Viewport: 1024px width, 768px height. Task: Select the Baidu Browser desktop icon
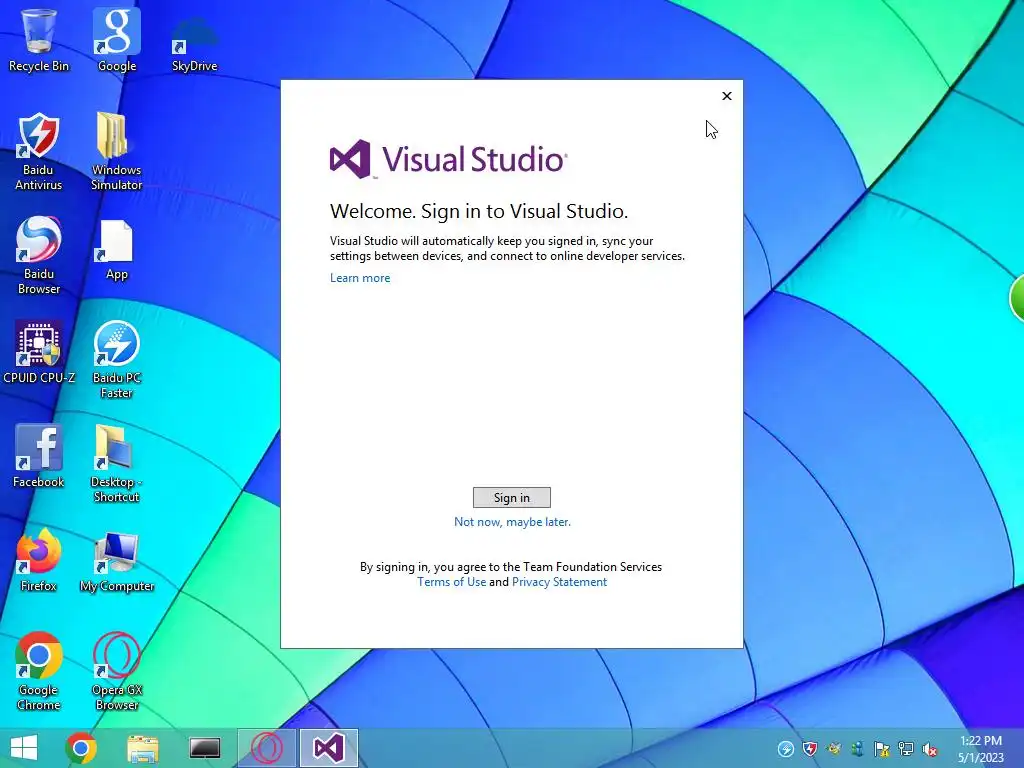click(39, 255)
